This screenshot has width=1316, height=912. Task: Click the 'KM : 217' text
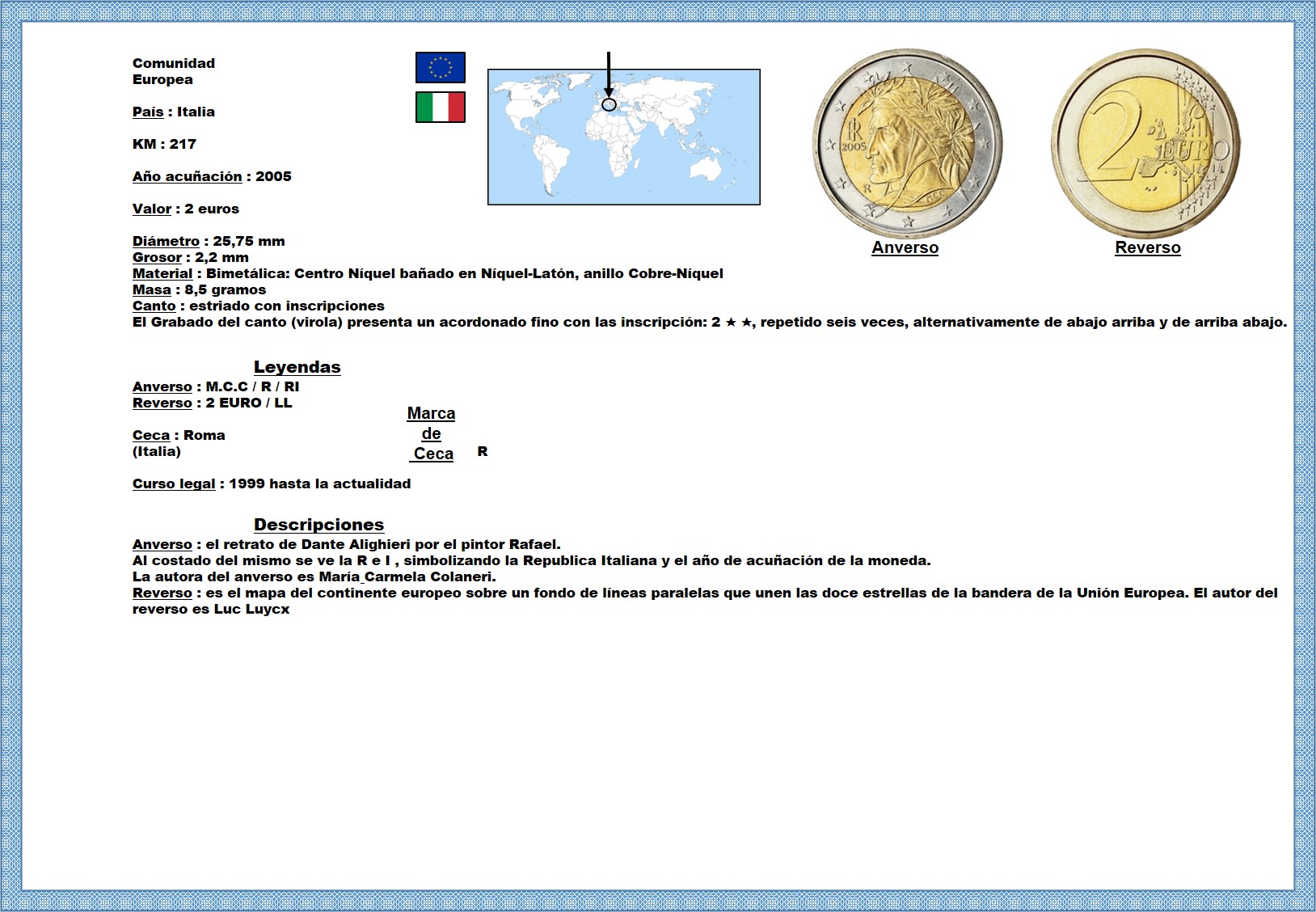(164, 144)
